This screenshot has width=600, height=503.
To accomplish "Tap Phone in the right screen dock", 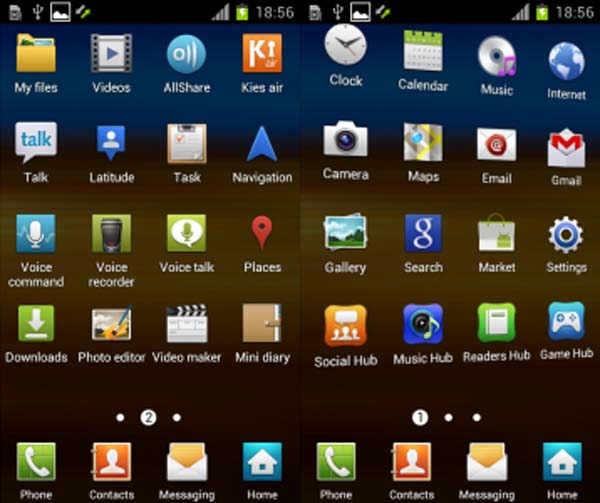I will [x=336, y=461].
